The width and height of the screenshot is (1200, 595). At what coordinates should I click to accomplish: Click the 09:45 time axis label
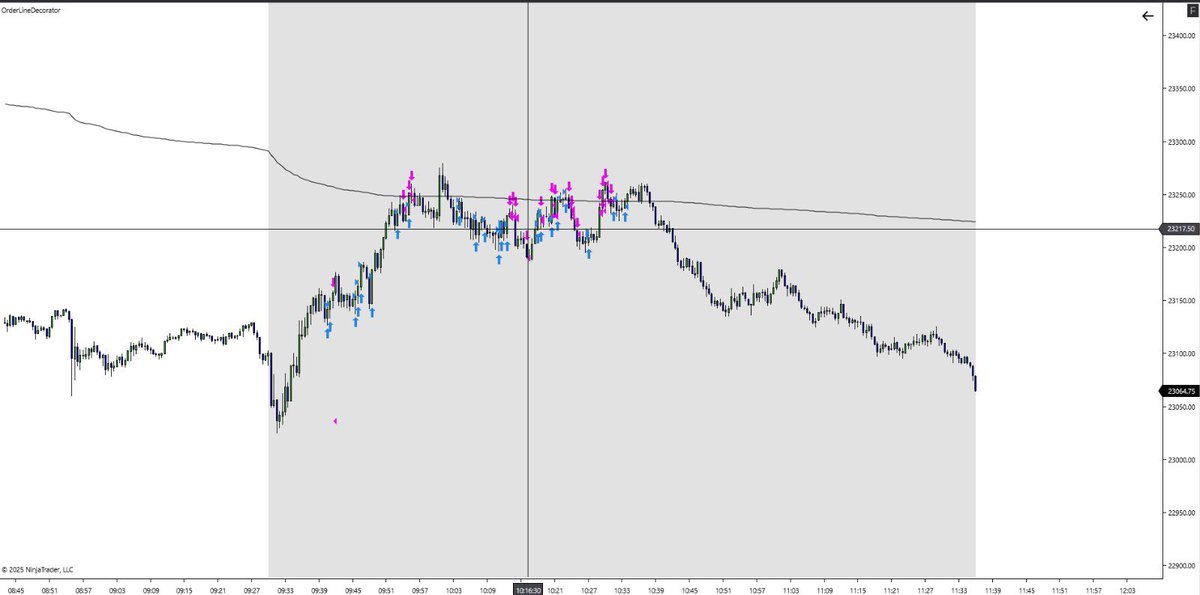point(352,590)
